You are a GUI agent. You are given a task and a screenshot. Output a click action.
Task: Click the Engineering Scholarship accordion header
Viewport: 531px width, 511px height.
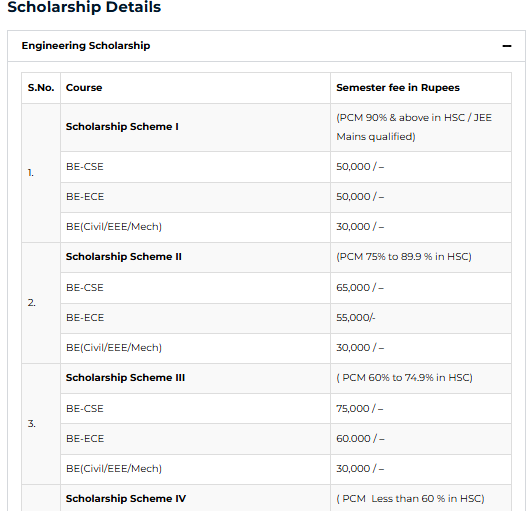coord(266,46)
